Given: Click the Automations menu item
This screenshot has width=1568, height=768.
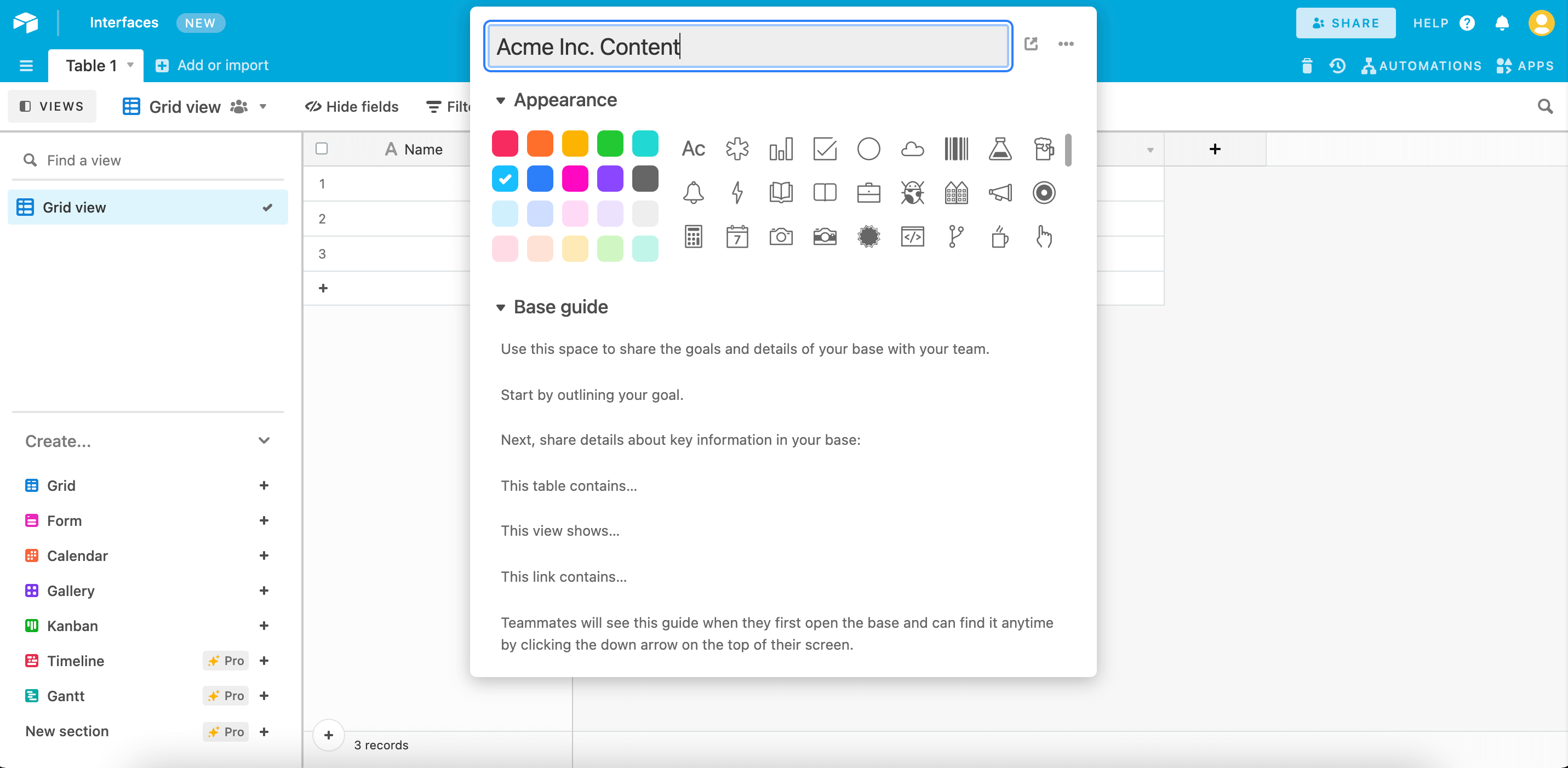Looking at the screenshot, I should pos(1420,64).
